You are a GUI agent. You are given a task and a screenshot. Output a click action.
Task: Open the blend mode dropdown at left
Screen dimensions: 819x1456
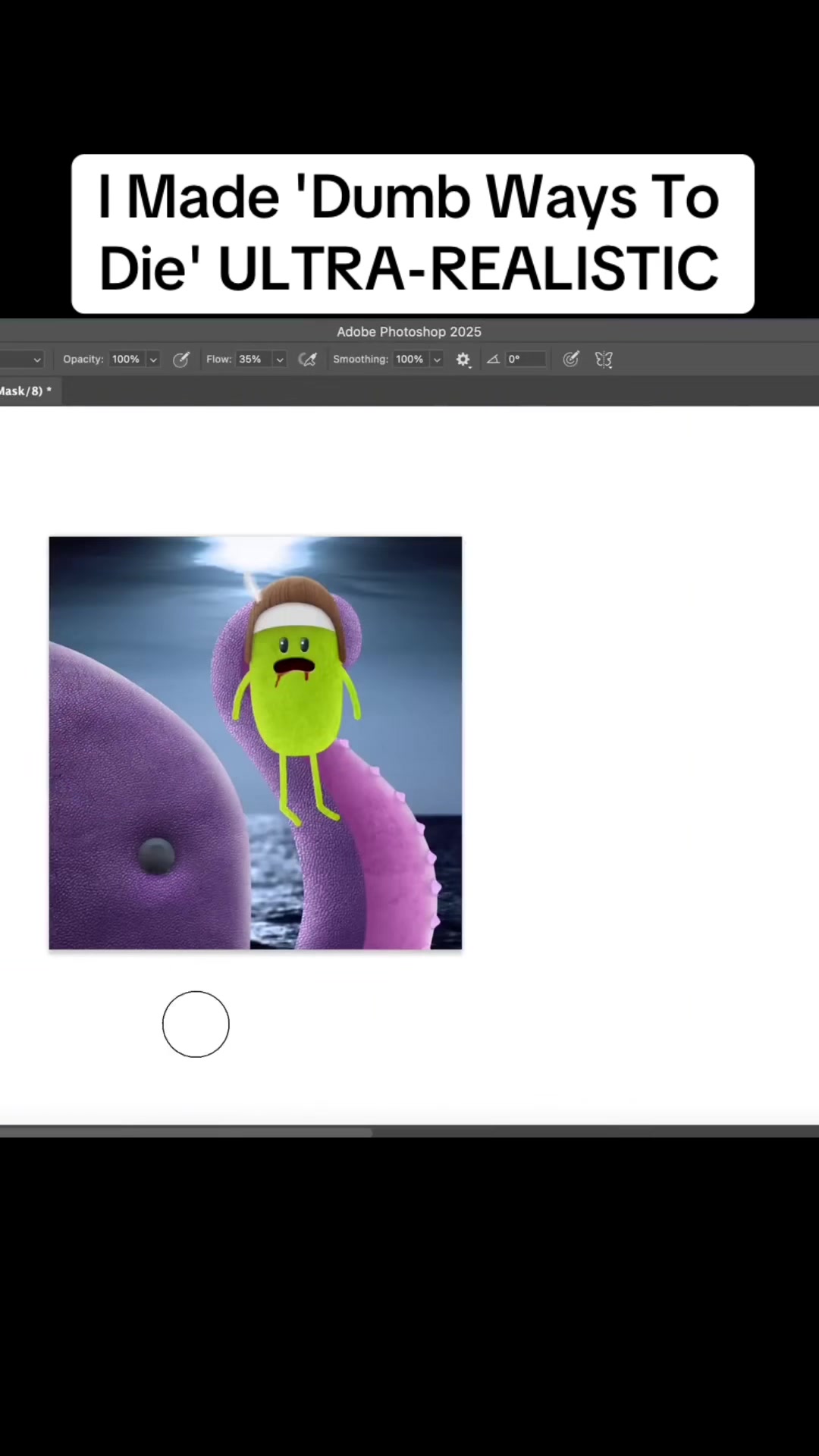(23, 359)
